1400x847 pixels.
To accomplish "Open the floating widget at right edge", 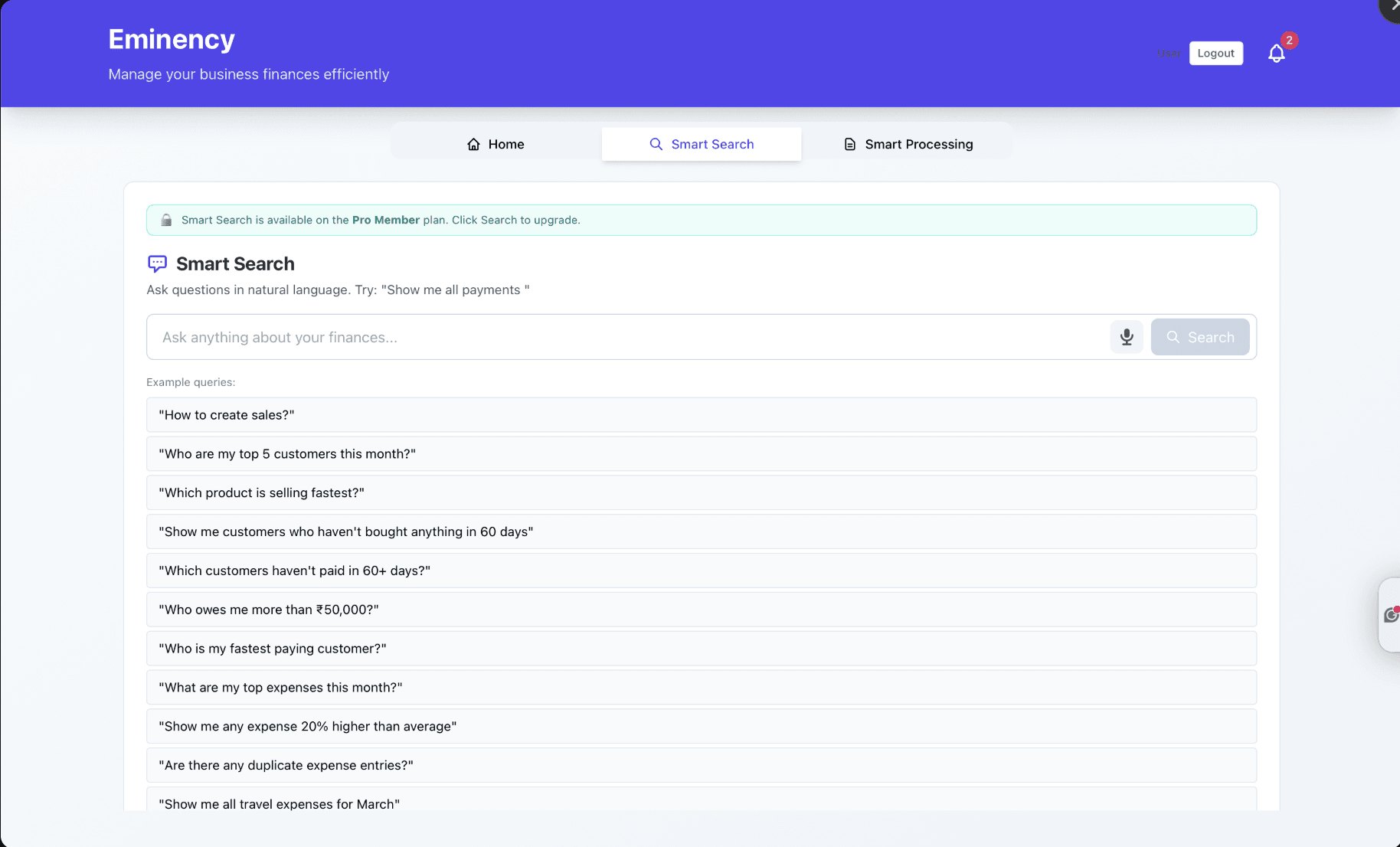I will click(1390, 615).
